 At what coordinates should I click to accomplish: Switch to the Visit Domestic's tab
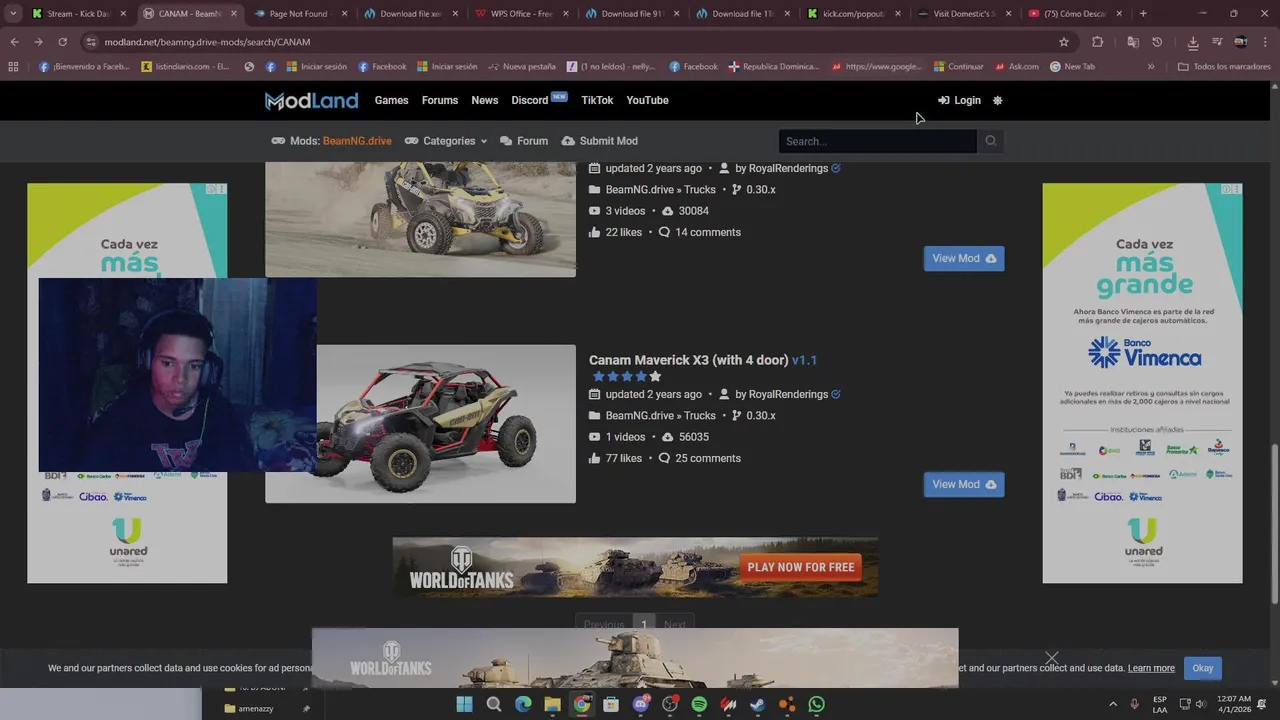pyautogui.click(x=966, y=14)
